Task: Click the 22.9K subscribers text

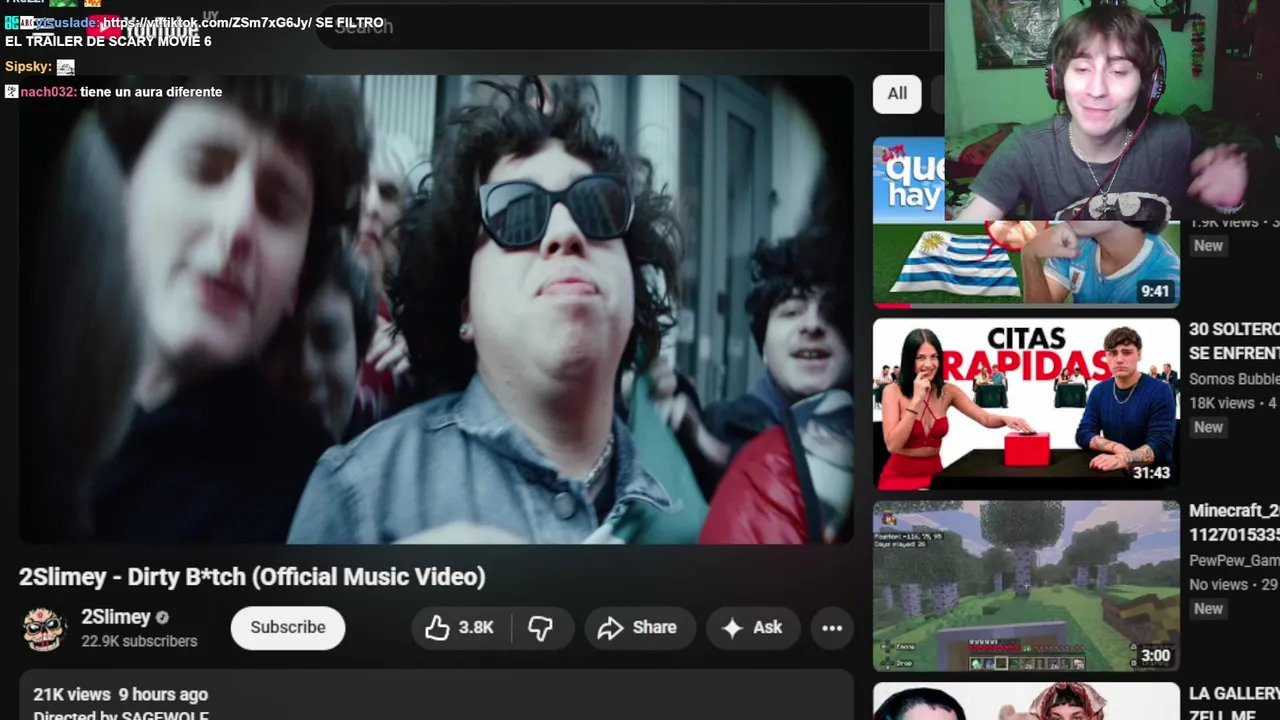Action: [x=139, y=641]
